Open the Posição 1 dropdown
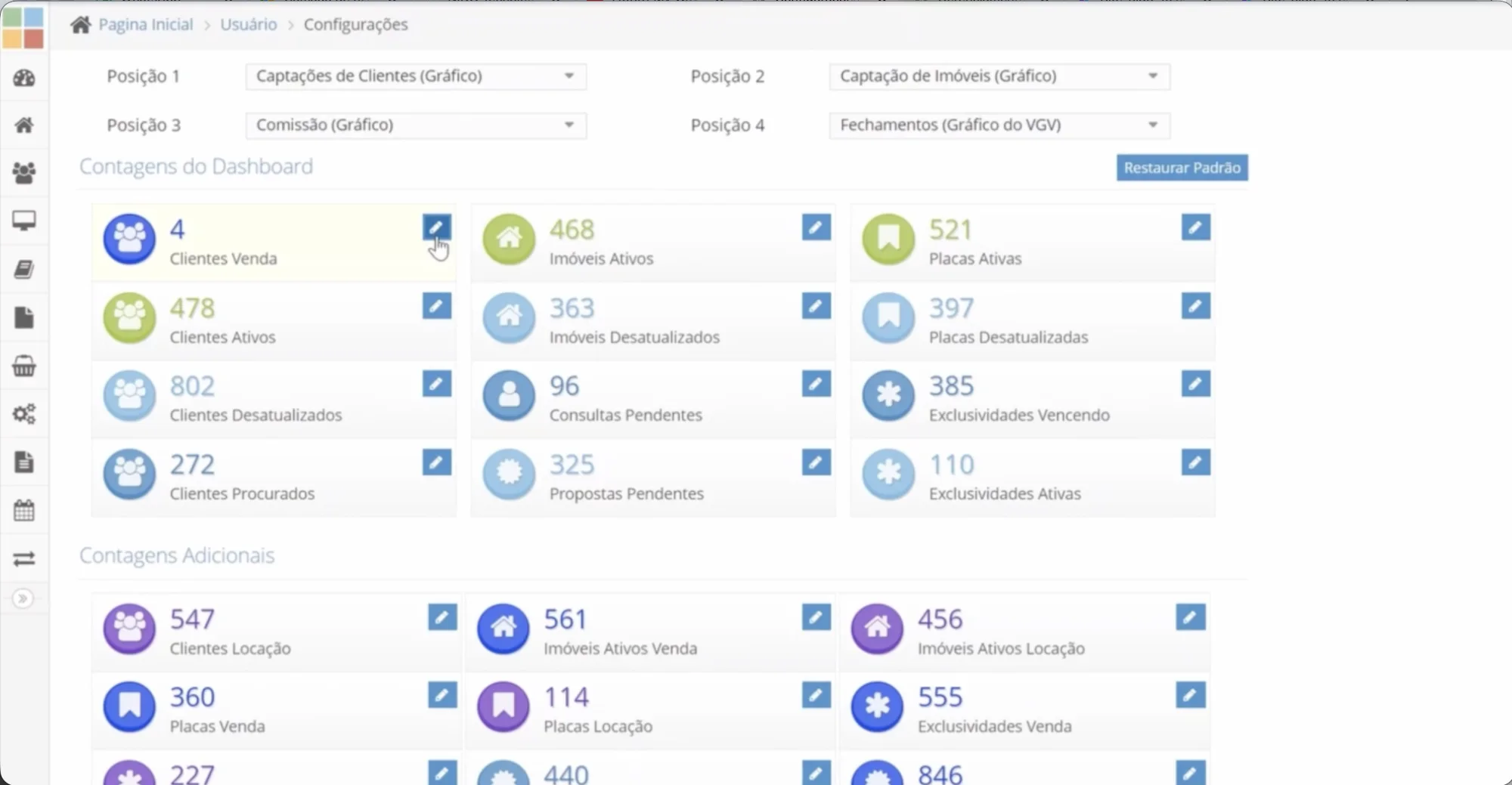This screenshot has height=785, width=1512. point(416,76)
